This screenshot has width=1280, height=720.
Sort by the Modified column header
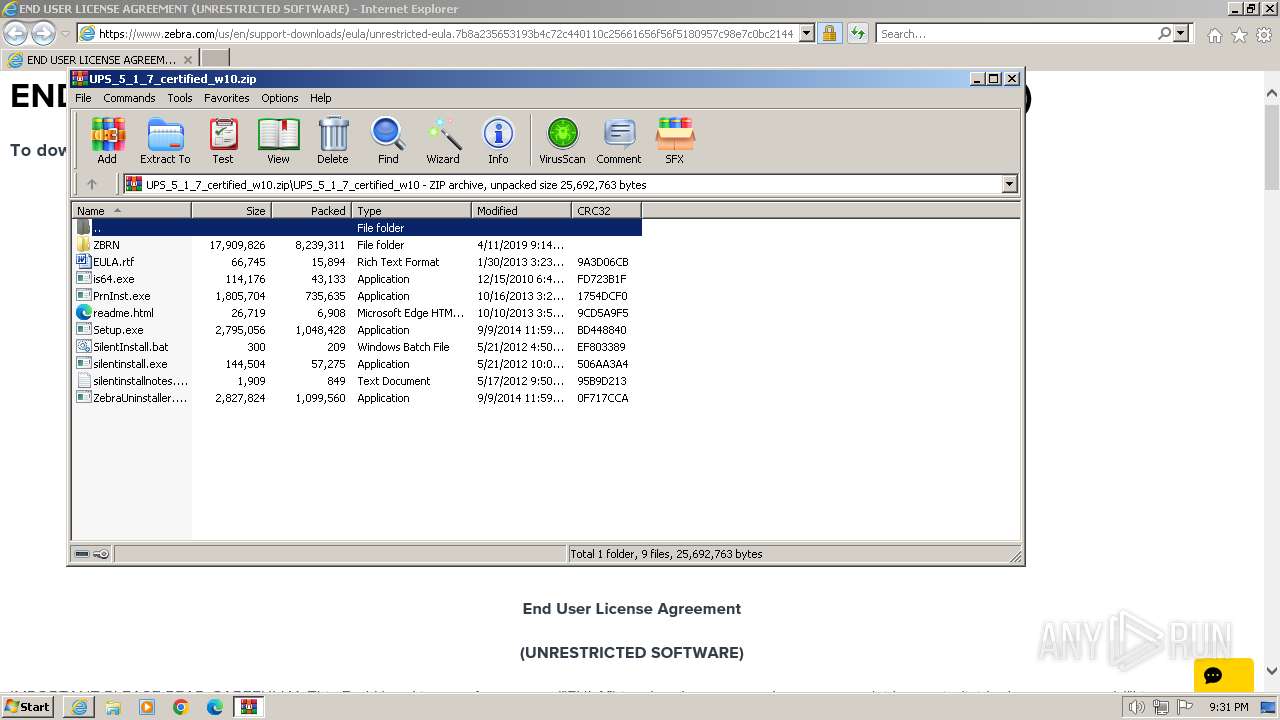[522, 211]
